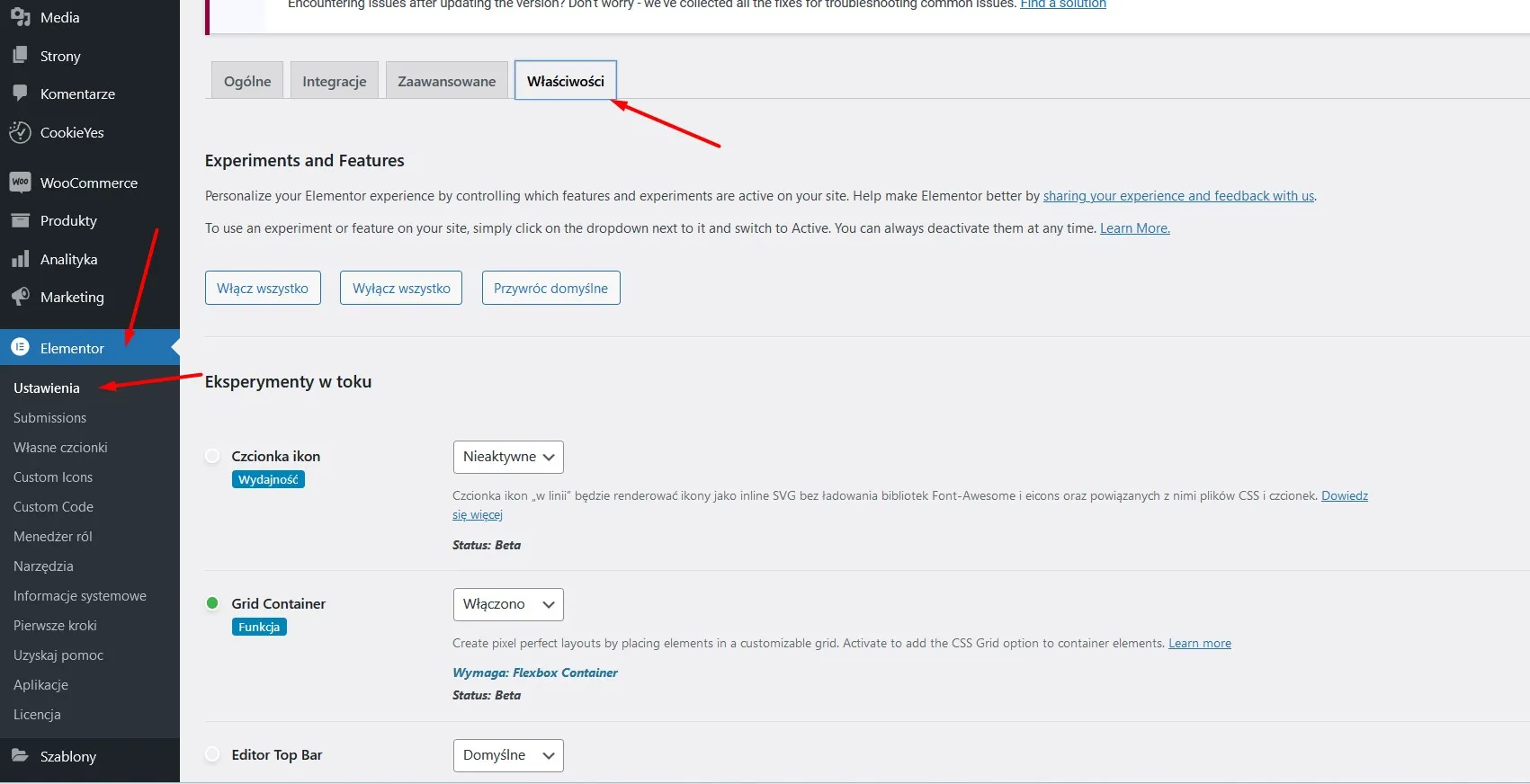The image size is (1530, 784).
Task: Click the Marketing megaphone icon
Action: tap(20, 297)
